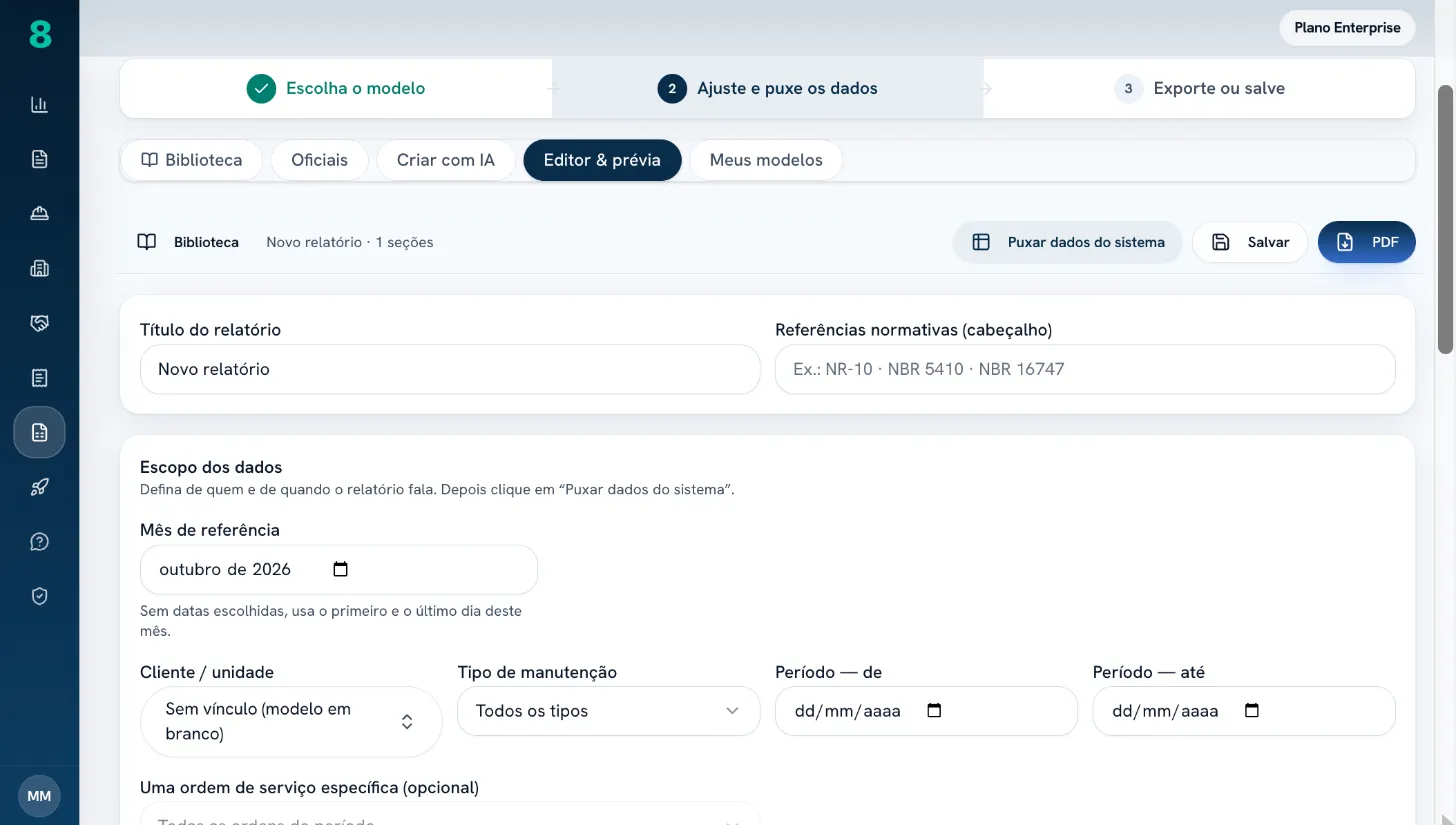Image resolution: width=1456 pixels, height=825 pixels.
Task: Open the document page icon in sidebar
Action: click(x=39, y=159)
